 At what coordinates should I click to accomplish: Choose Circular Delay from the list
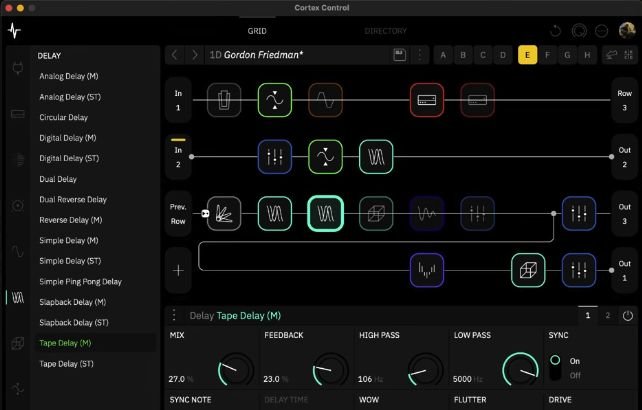(x=63, y=118)
